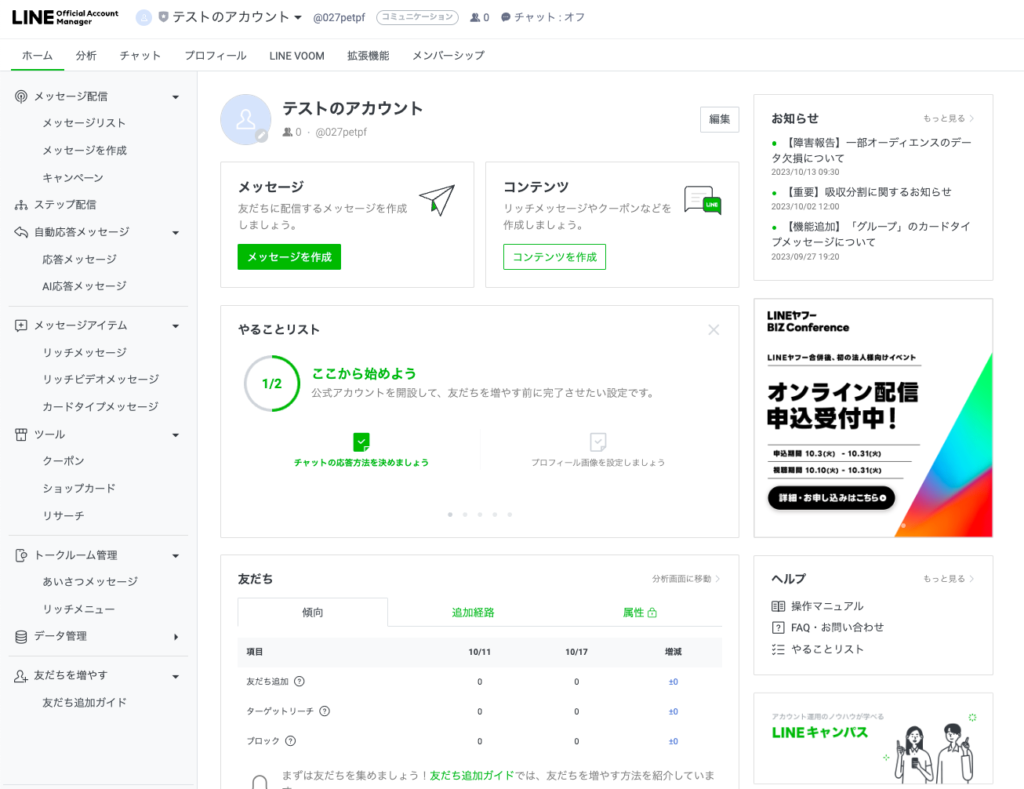1024x789 pixels.
Task: Click the 分析画面に移動 link
Action: pyautogui.click(x=686, y=579)
